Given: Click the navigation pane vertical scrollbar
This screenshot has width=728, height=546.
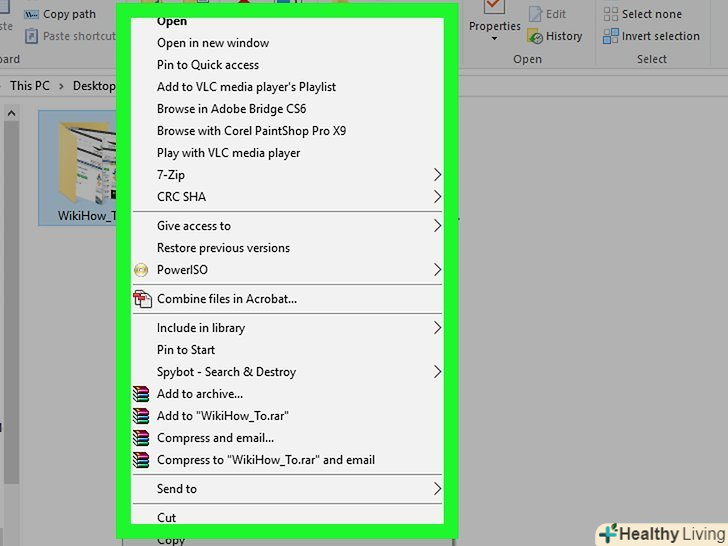Looking at the screenshot, I should click(12, 302).
